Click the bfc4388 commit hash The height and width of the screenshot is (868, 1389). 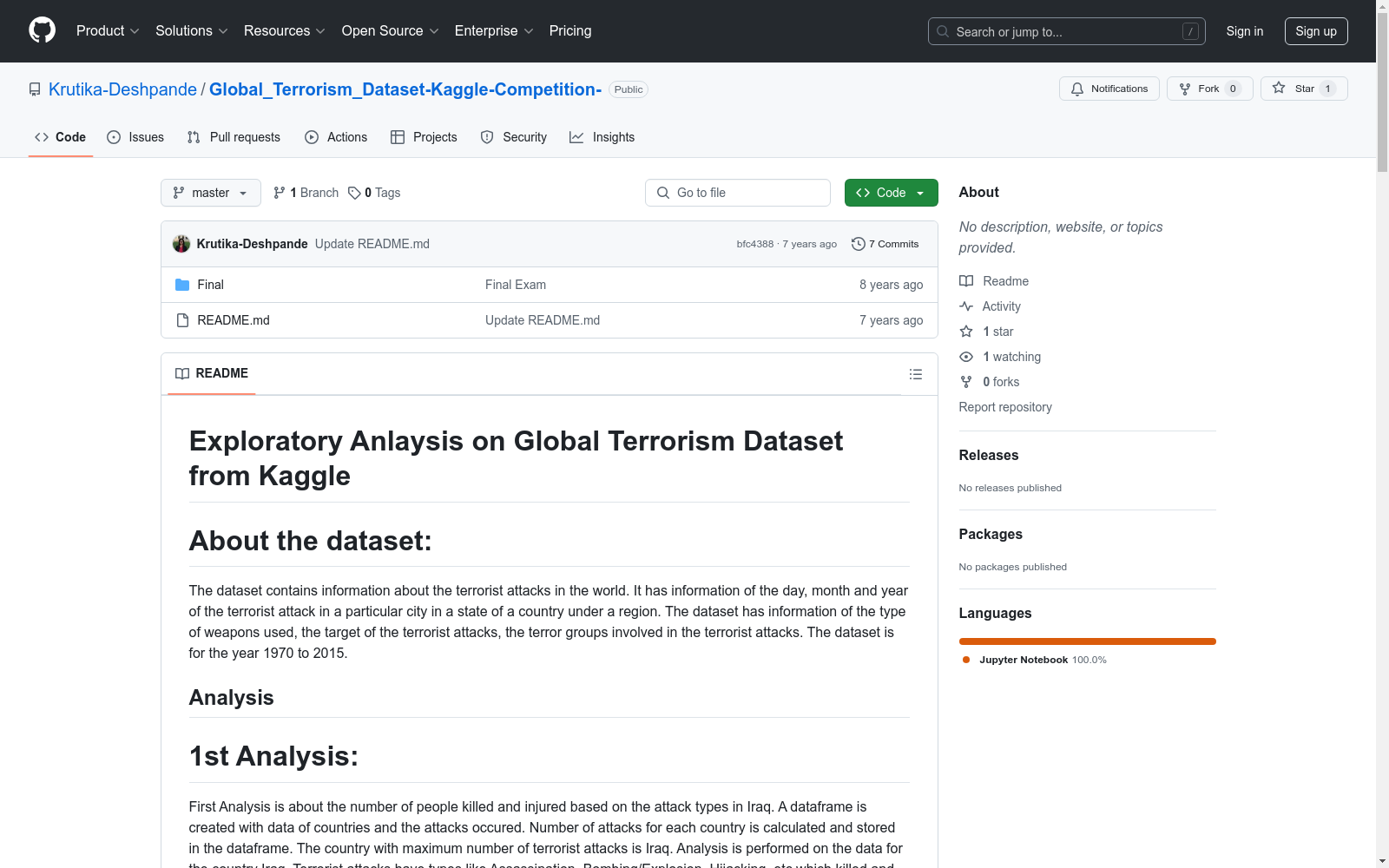pyautogui.click(x=755, y=244)
